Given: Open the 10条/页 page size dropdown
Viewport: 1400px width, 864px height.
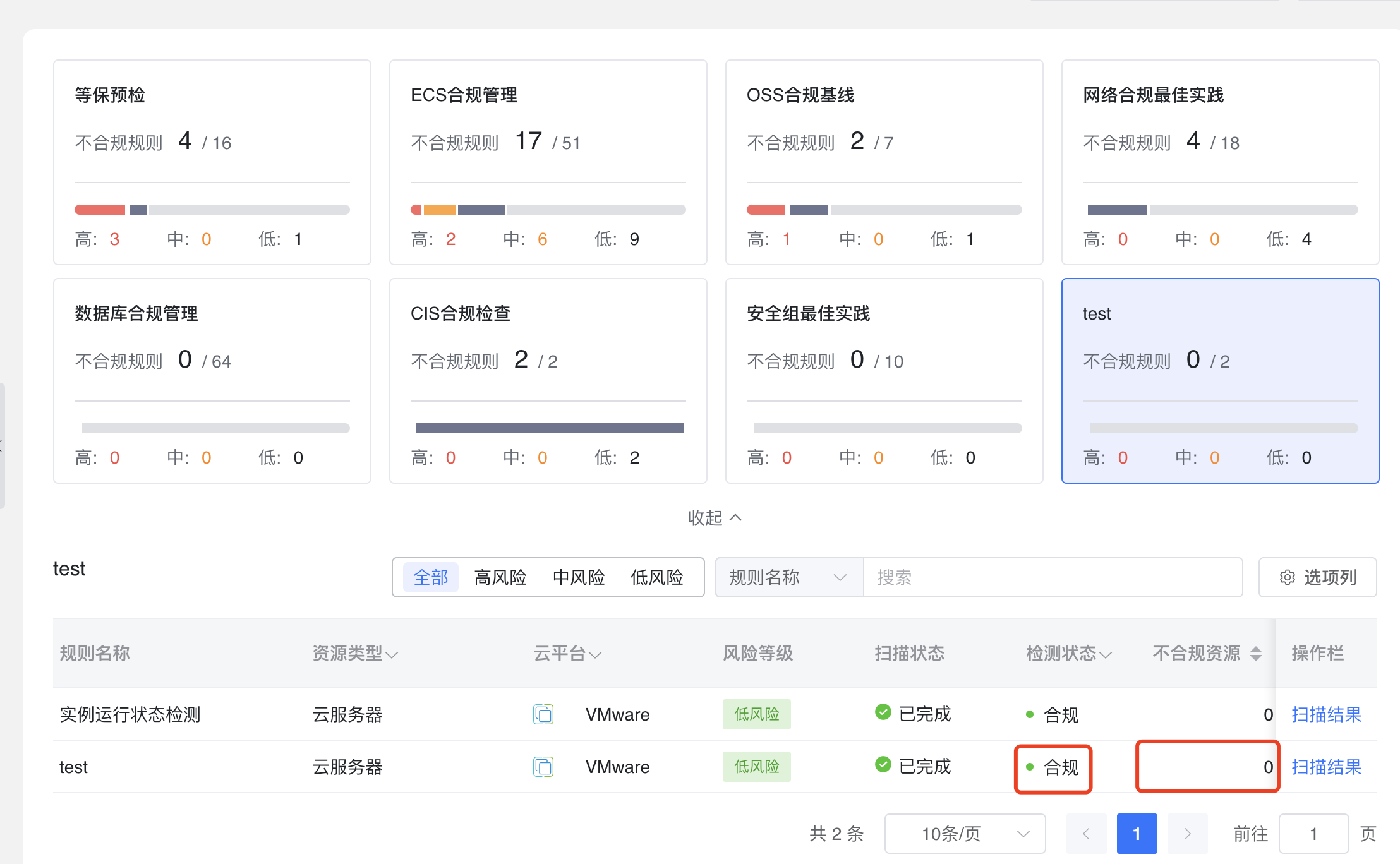Looking at the screenshot, I should point(965,834).
